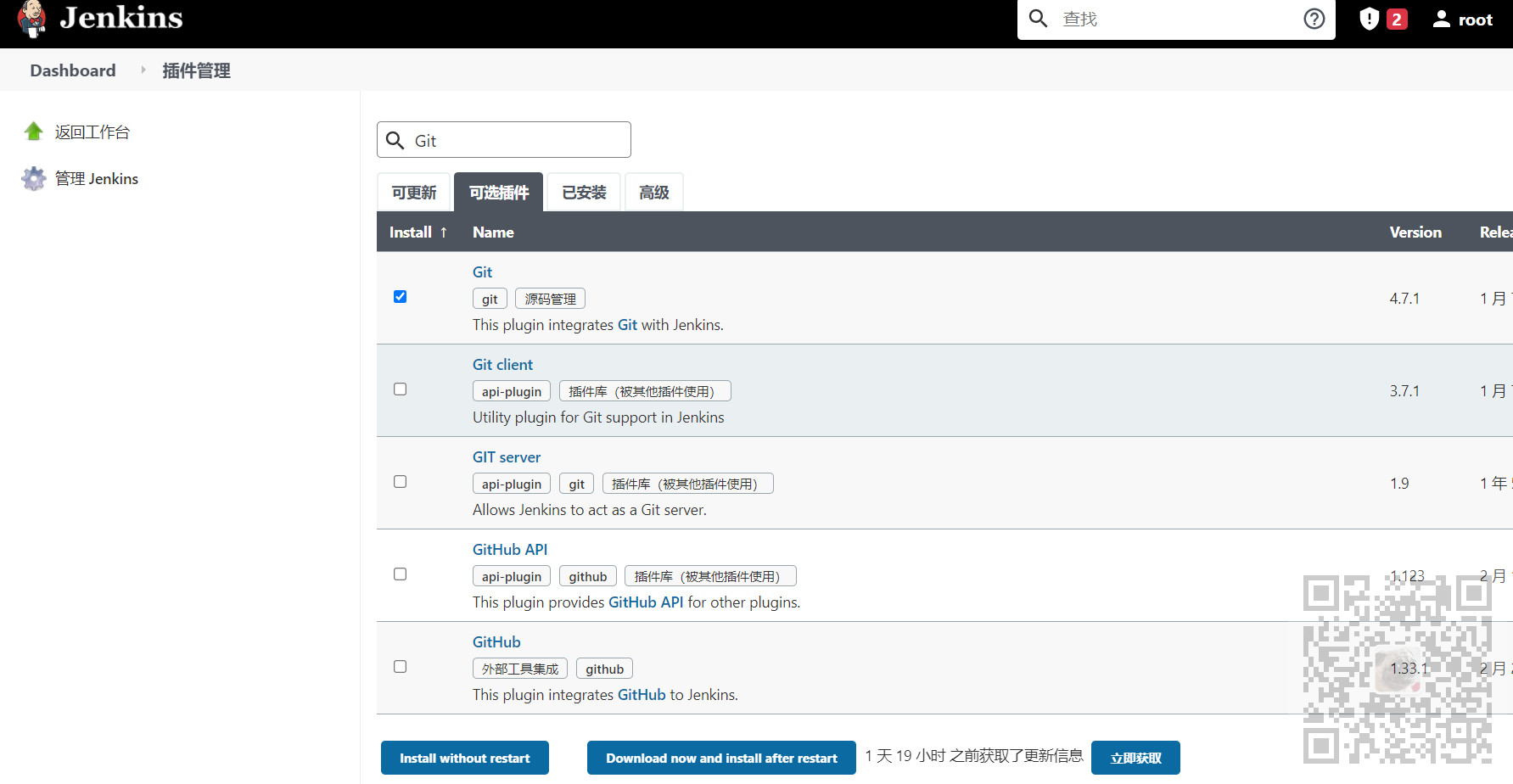Click the 源码管理 tag on Git row
Viewport: 1513px width, 784px height.
coord(550,299)
